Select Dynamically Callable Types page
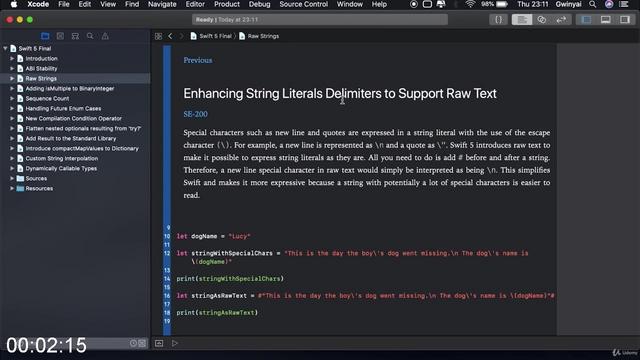640x360 pixels. pyautogui.click(x=61, y=169)
